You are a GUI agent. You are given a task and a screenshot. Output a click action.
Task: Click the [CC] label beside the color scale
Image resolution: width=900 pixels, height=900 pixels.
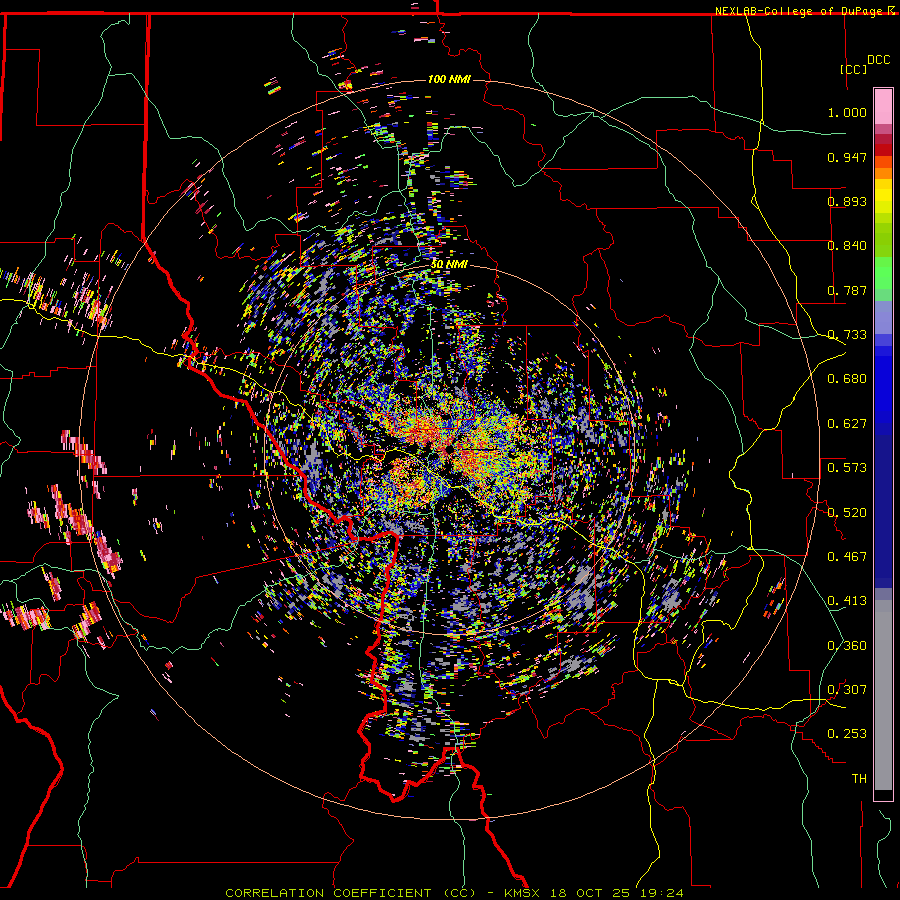tap(854, 69)
